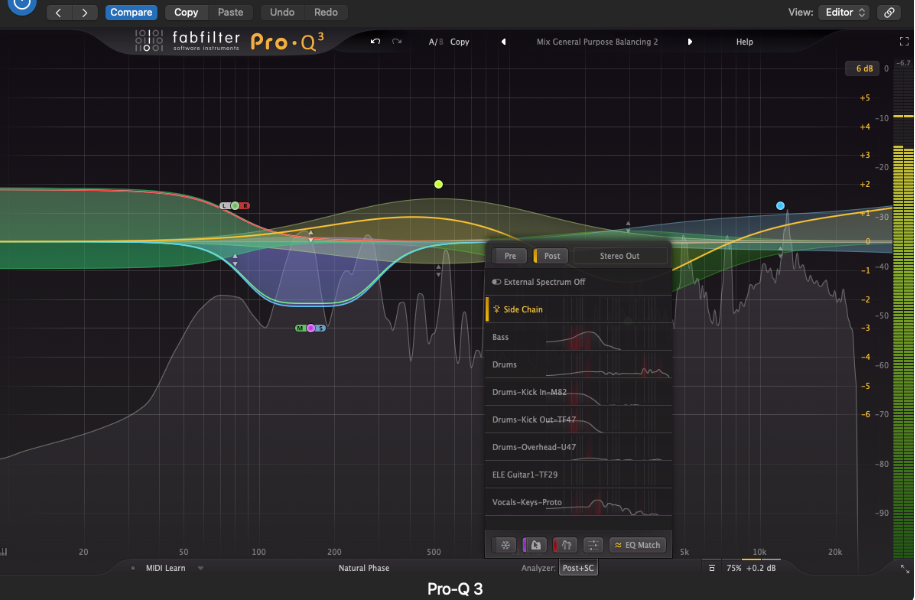Open the Analyzer Post+SC dropdown
Screen dimensions: 915x600
tap(578, 568)
